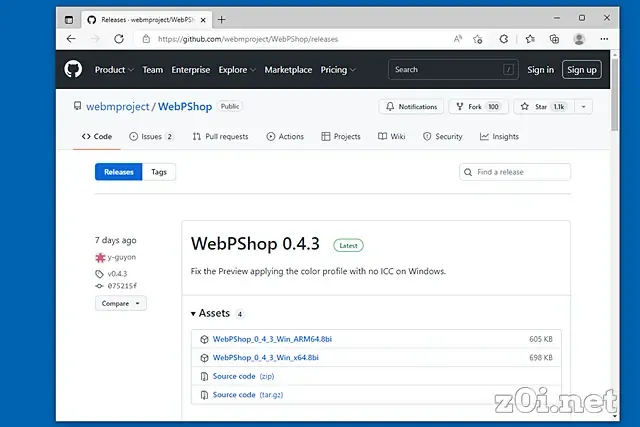Open the browser extensions icon
The image size is (640, 427).
pos(504,39)
